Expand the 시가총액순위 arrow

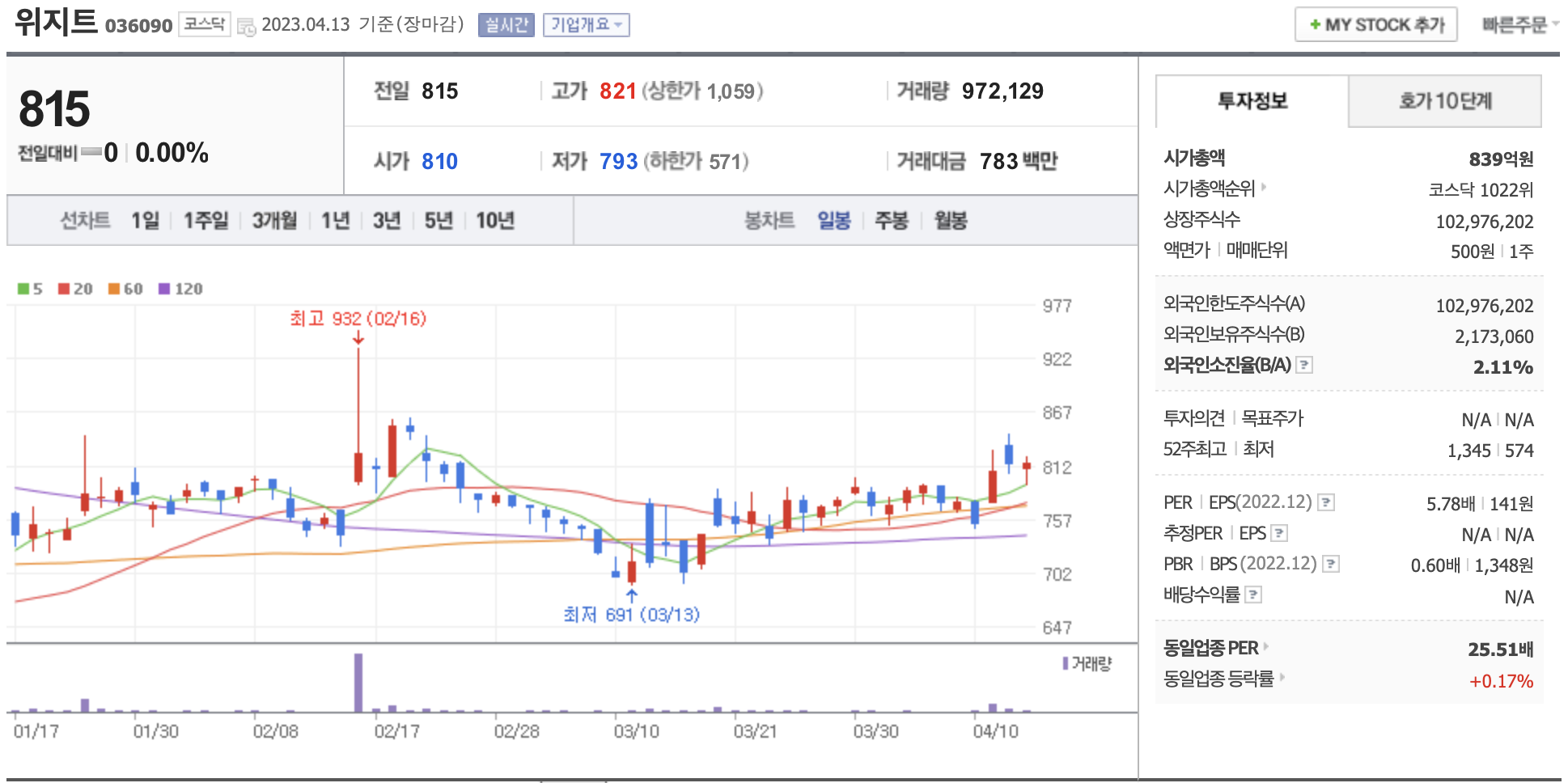pos(1264,188)
